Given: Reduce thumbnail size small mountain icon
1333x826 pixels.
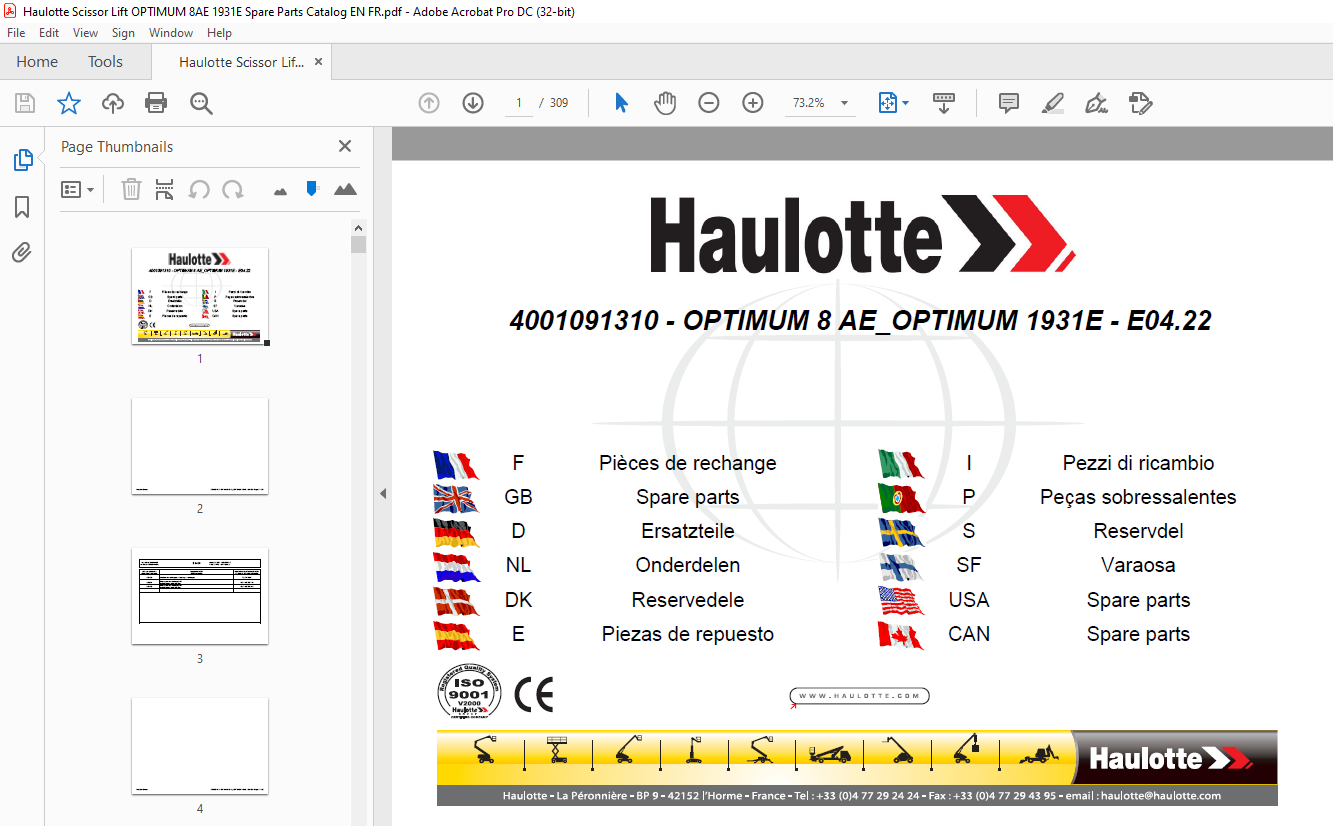Looking at the screenshot, I should tap(280, 190).
